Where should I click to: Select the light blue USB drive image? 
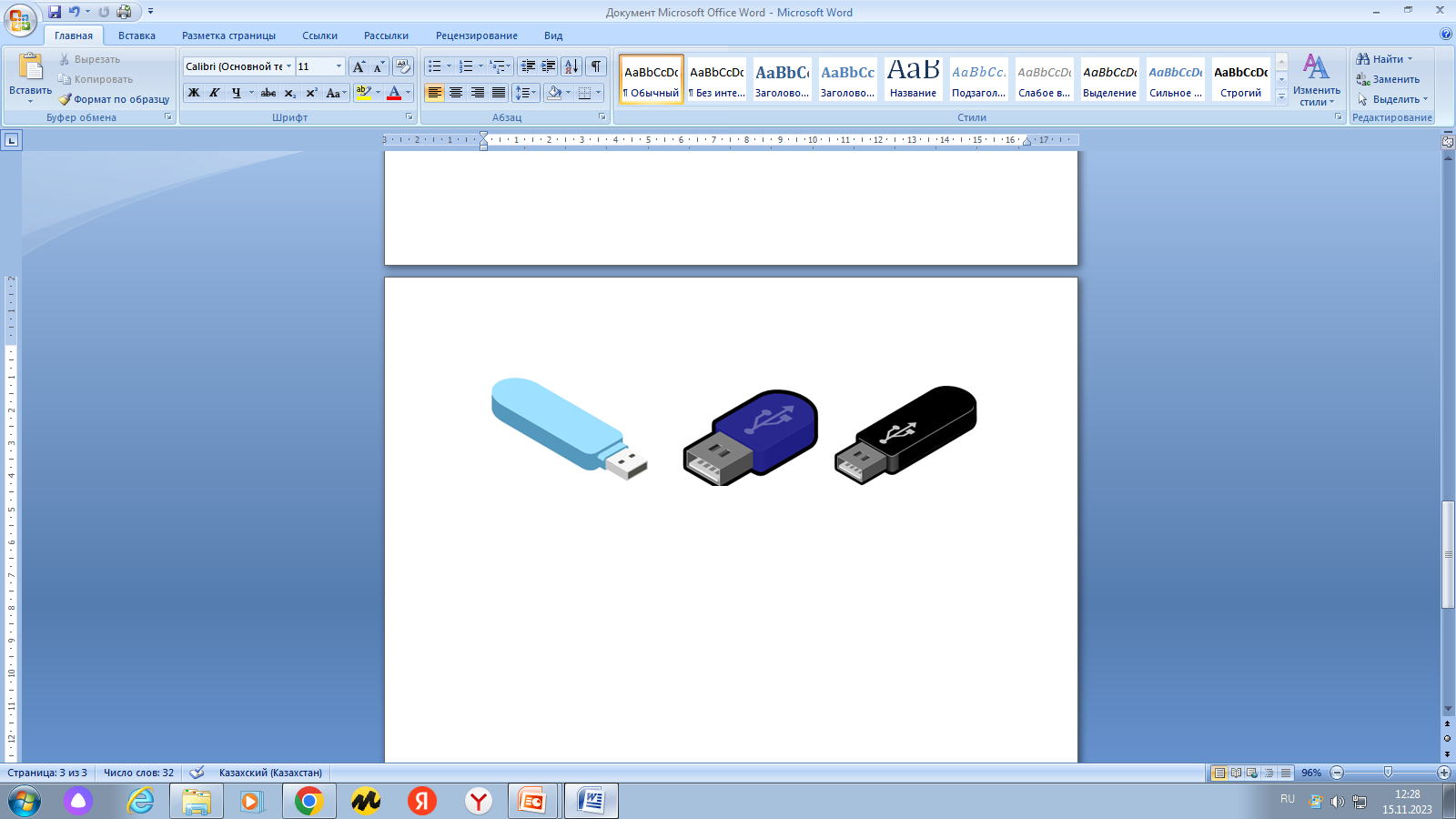(569, 428)
